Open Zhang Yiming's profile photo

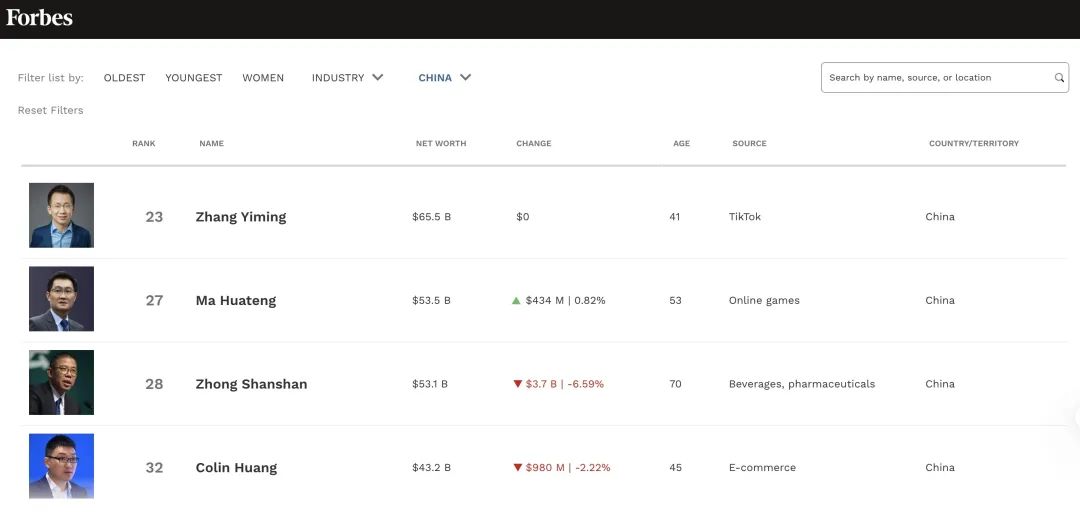61,215
